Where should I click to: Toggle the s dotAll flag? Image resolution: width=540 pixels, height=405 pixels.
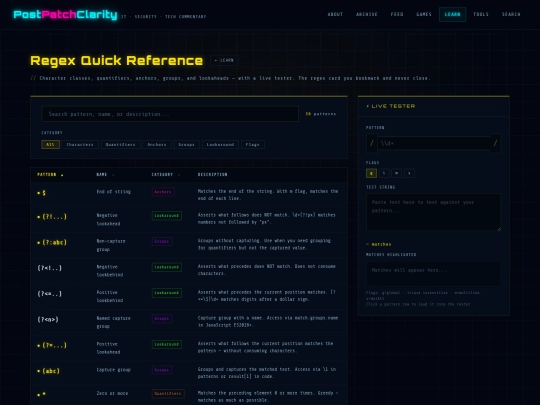coord(409,173)
